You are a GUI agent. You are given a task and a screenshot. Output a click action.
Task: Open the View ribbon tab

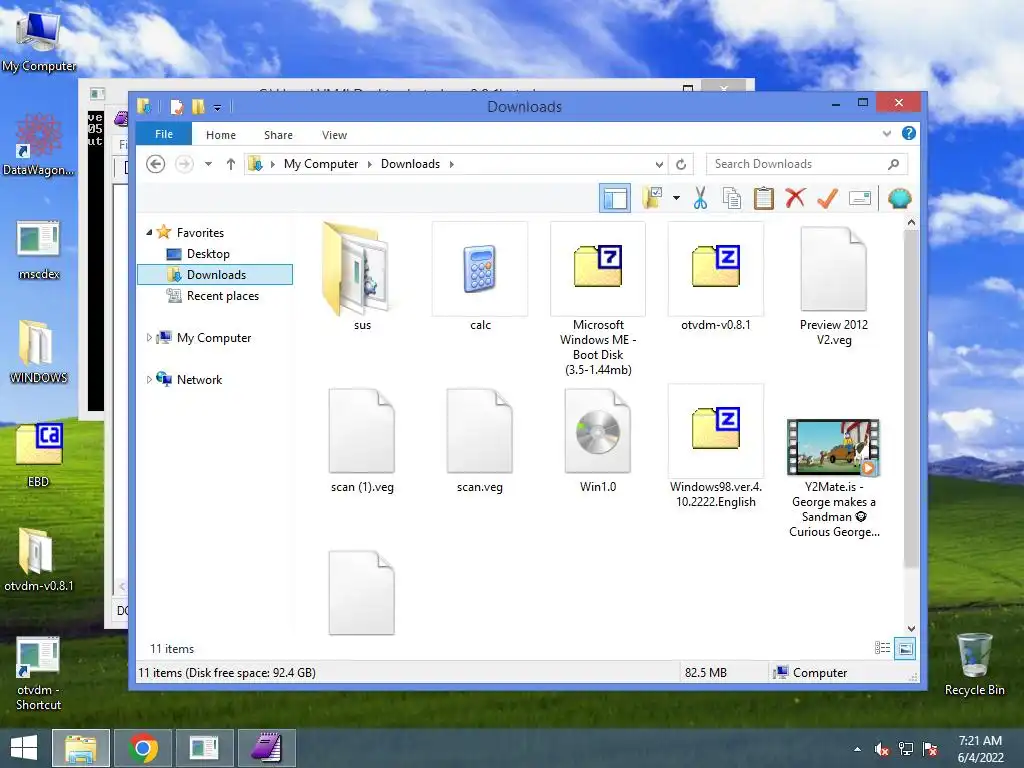point(334,135)
